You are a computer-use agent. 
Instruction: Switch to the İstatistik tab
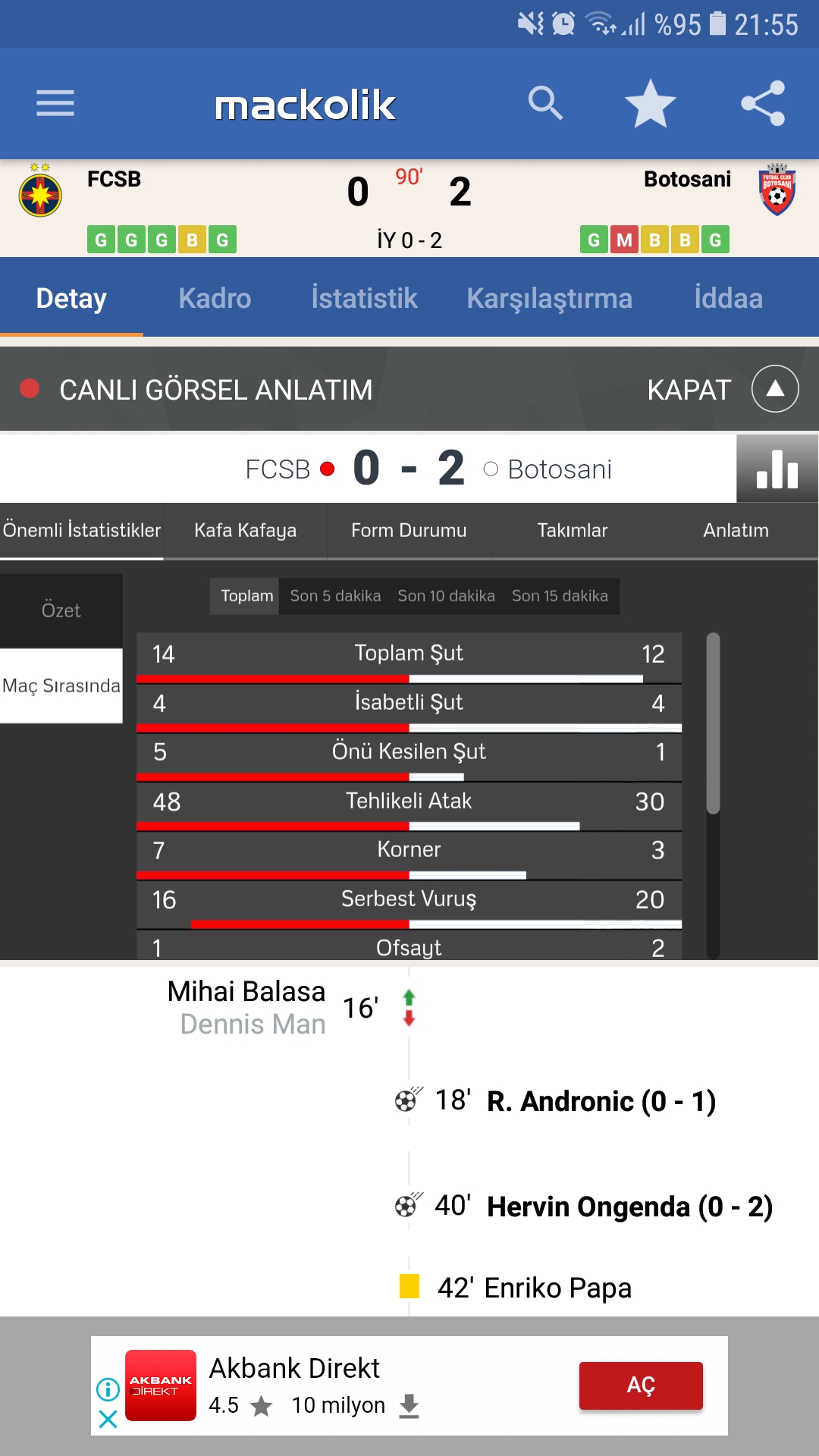364,298
